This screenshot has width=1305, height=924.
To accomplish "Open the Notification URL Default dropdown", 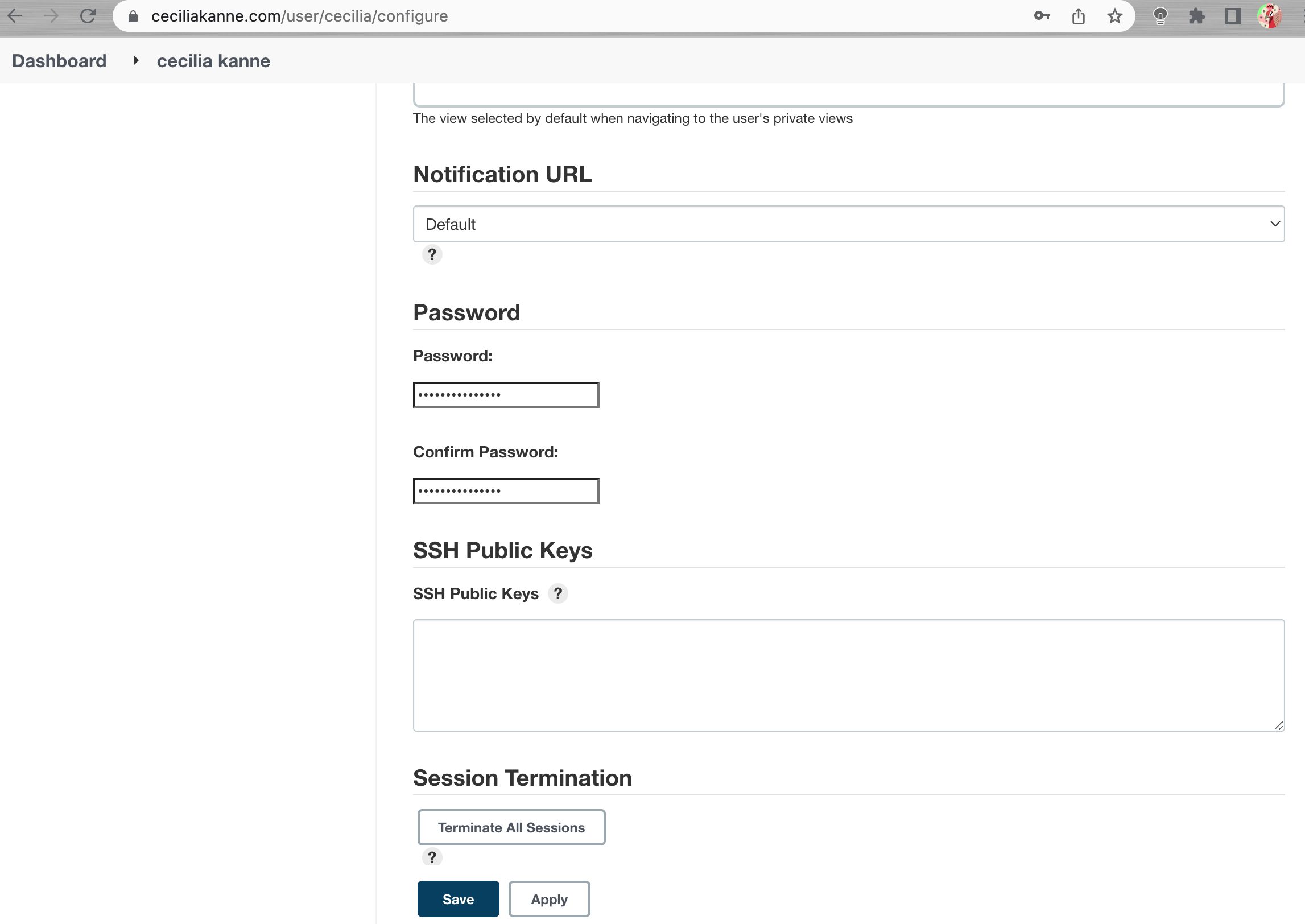I will coord(848,224).
